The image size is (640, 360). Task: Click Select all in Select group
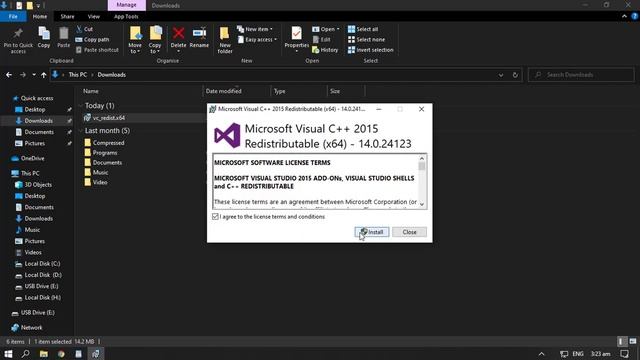[363, 29]
